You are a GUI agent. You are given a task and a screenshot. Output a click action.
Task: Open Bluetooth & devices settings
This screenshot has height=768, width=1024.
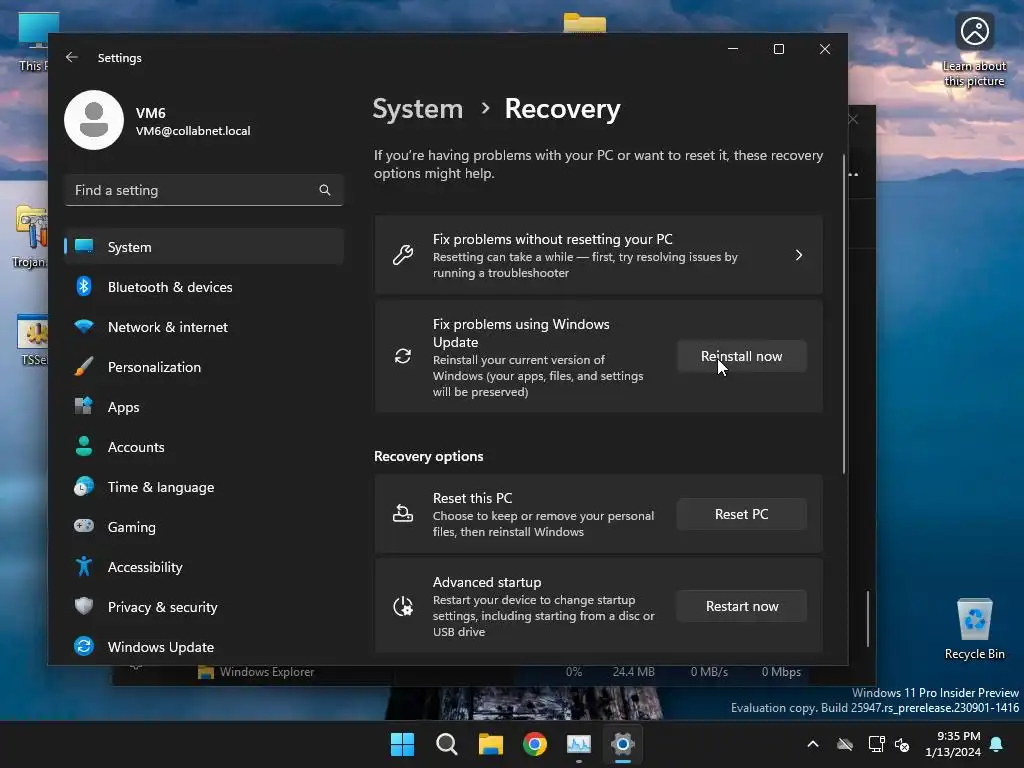coord(204,287)
